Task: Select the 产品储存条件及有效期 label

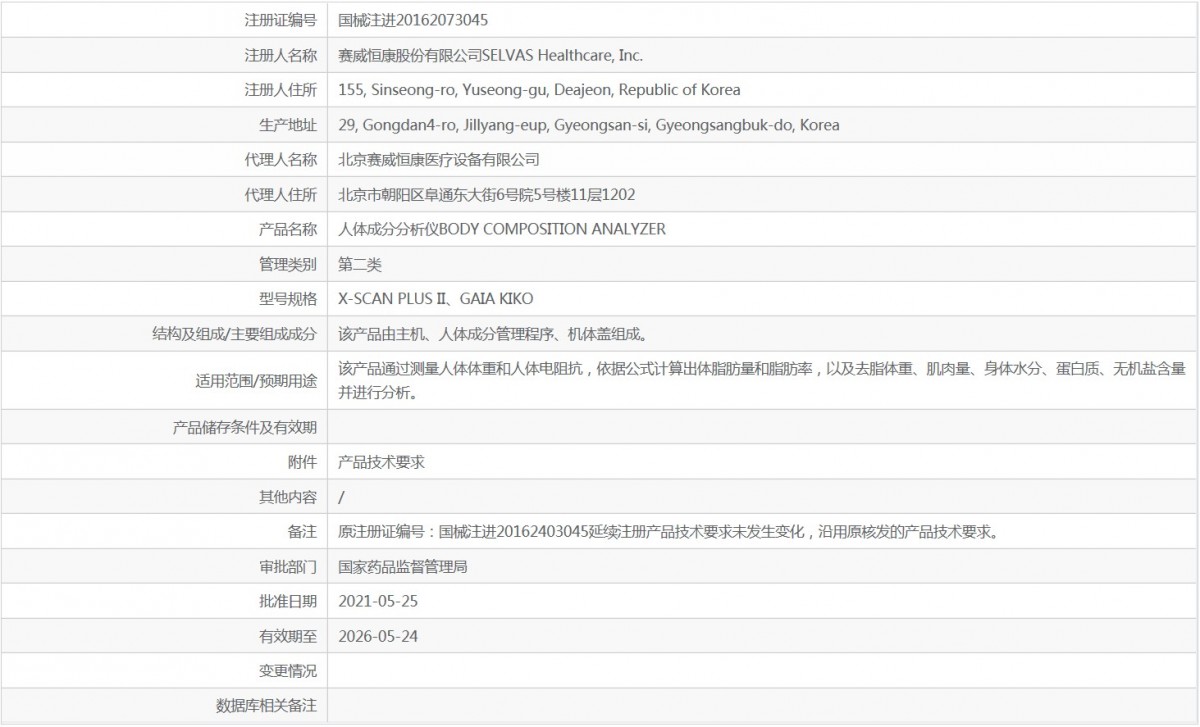Action: [x=245, y=428]
